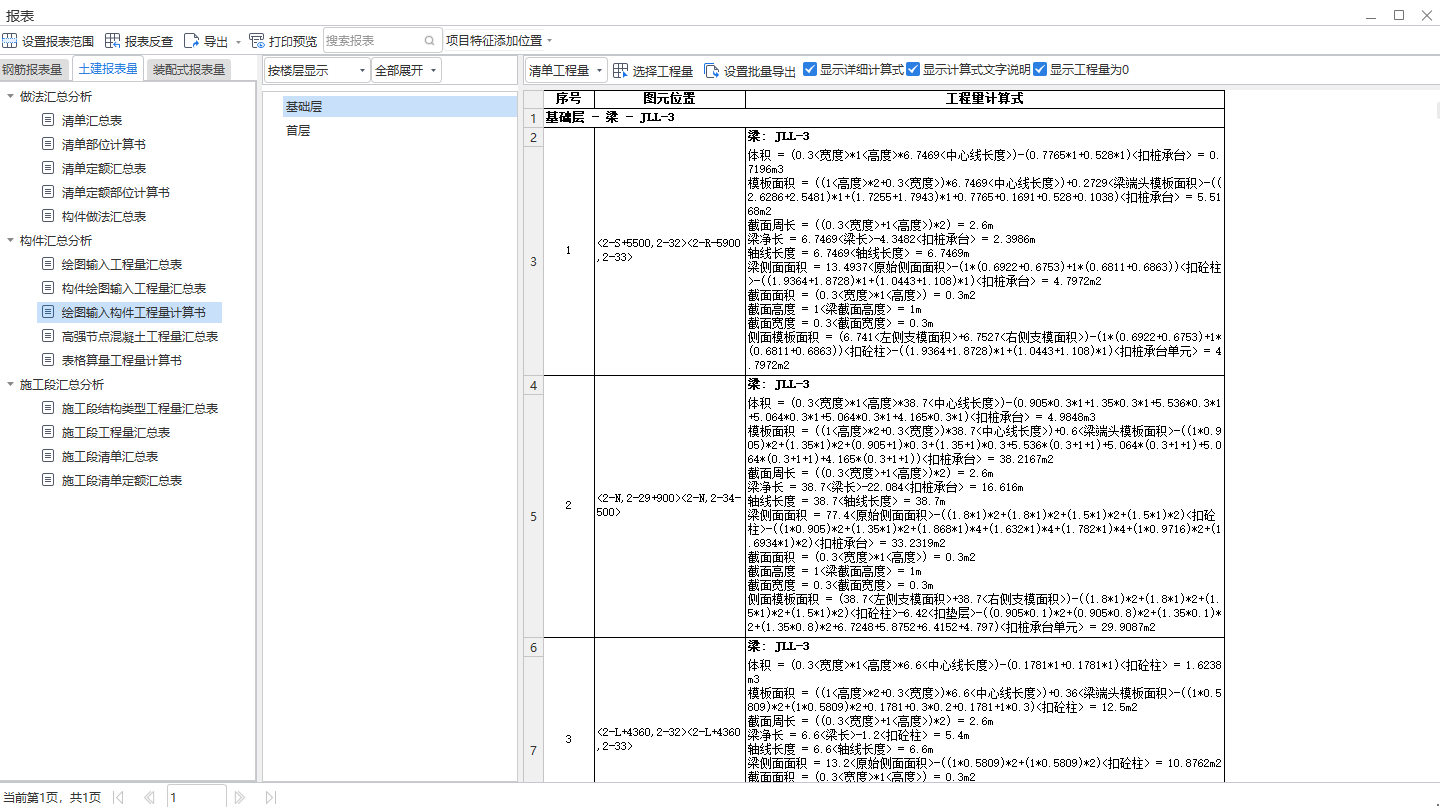Open the 施工段清单定额汇总表 report
The image size is (1440, 807).
[122, 480]
